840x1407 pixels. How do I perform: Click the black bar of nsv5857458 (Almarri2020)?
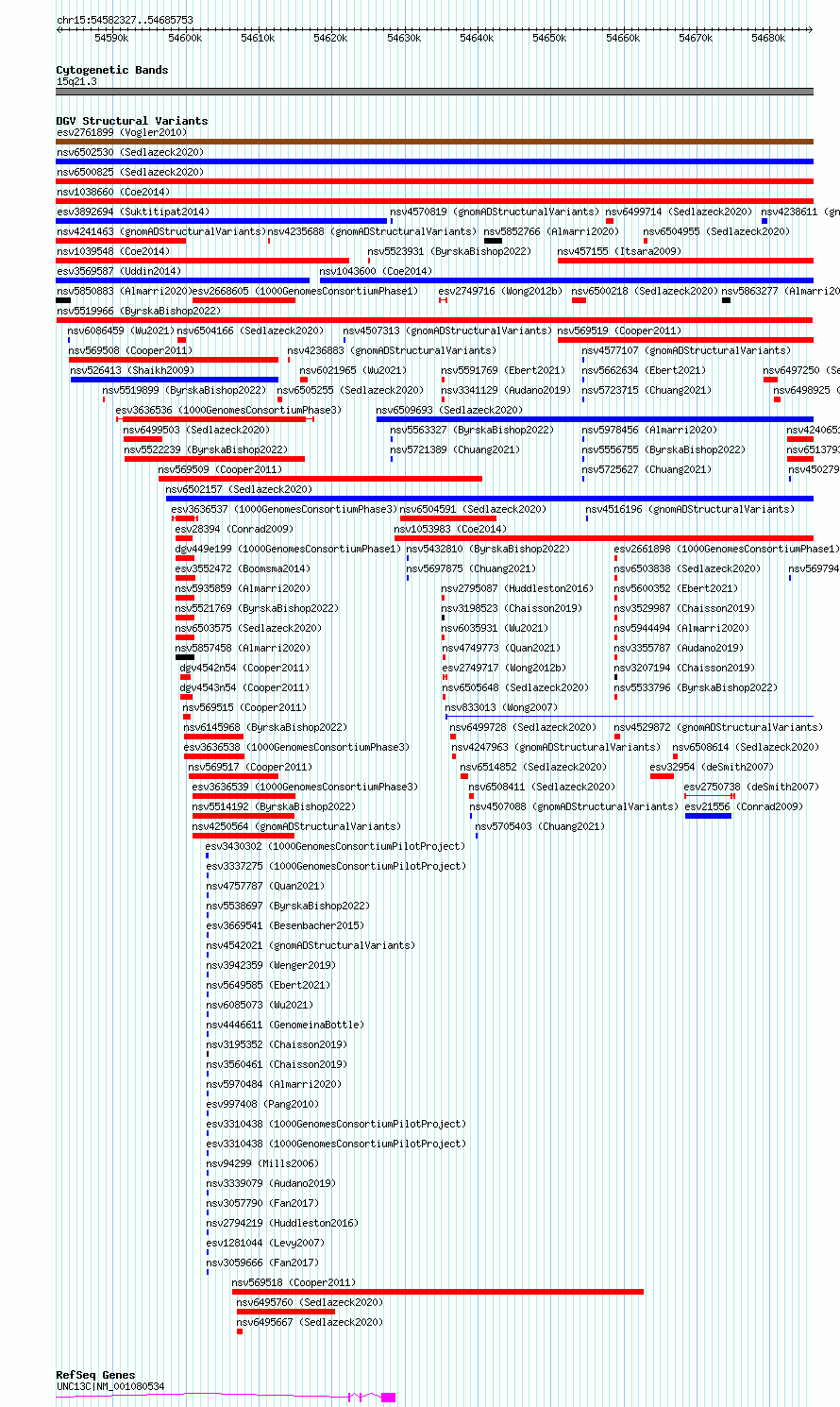point(184,657)
